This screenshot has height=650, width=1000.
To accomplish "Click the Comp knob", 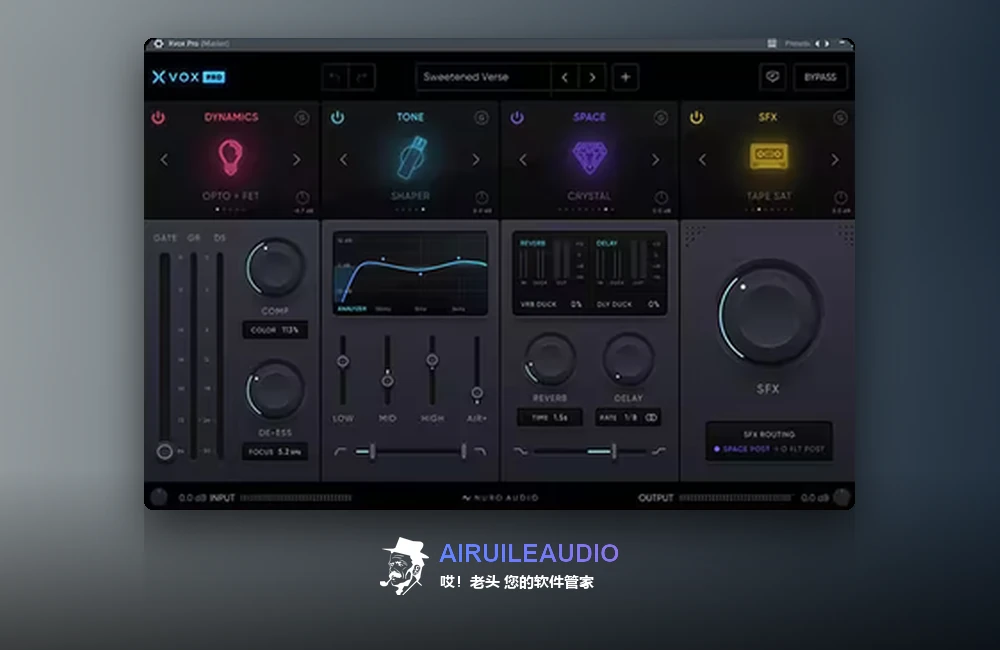I will click(x=276, y=267).
